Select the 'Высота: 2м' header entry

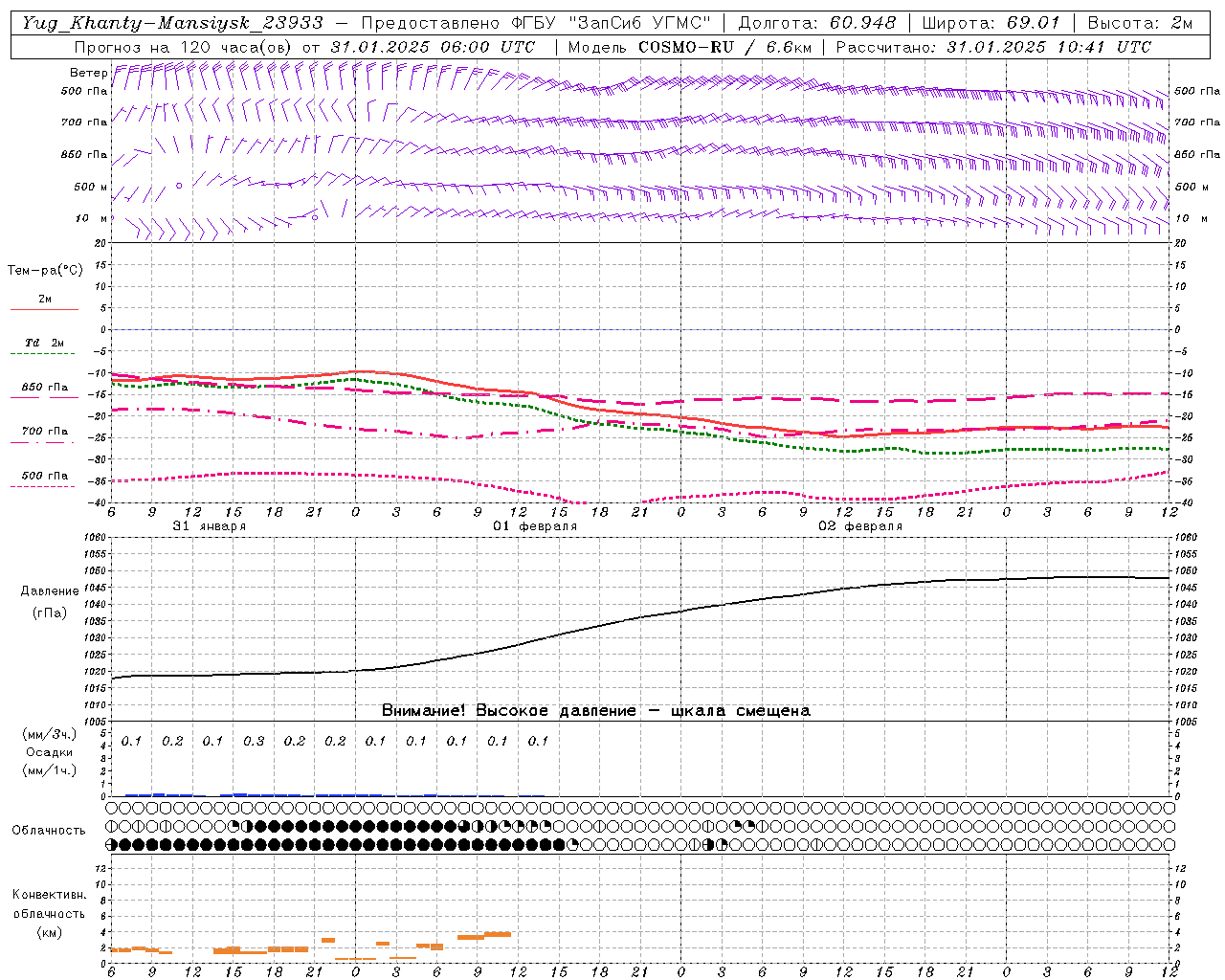1140,23
